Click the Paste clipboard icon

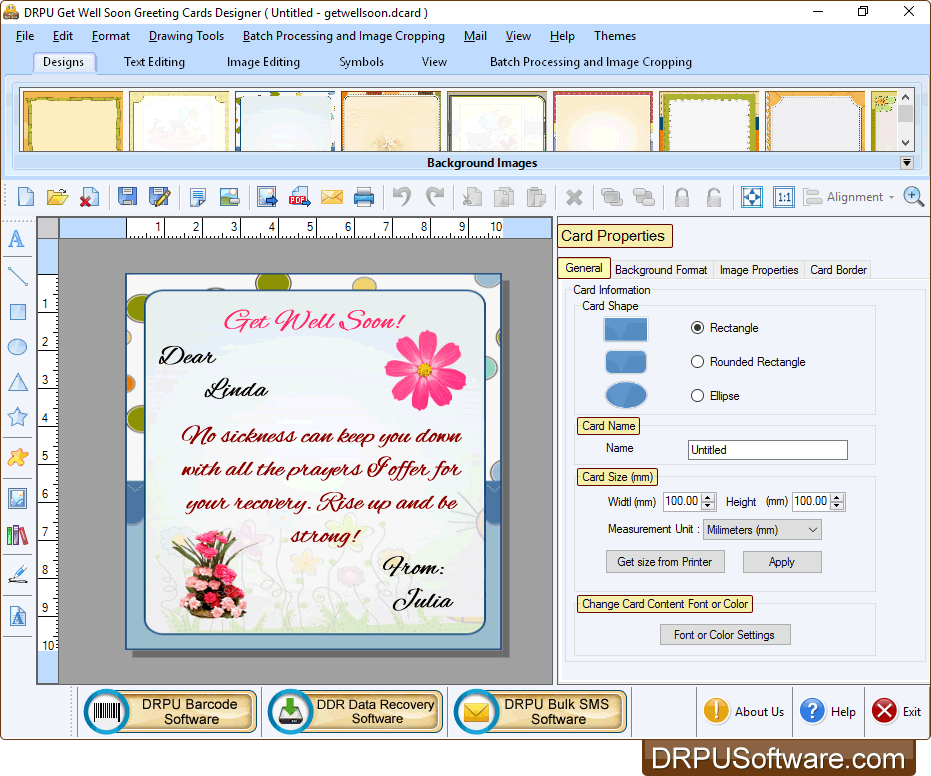click(x=536, y=197)
